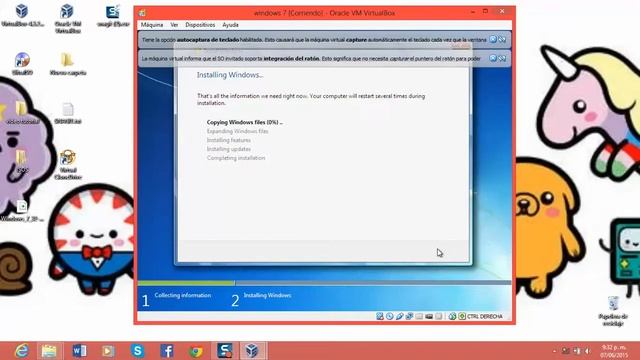Click the green installation progress bar
The height and width of the screenshot is (360, 640).
point(186,282)
